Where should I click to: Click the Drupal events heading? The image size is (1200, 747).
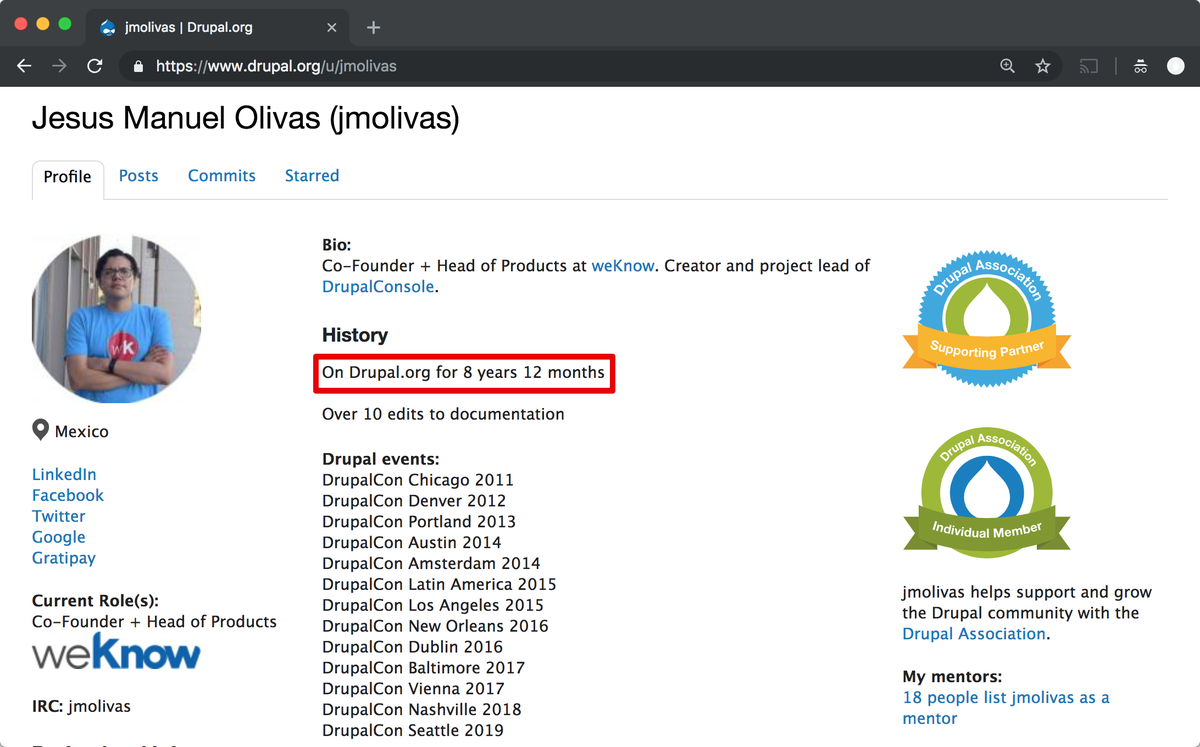tap(381, 459)
